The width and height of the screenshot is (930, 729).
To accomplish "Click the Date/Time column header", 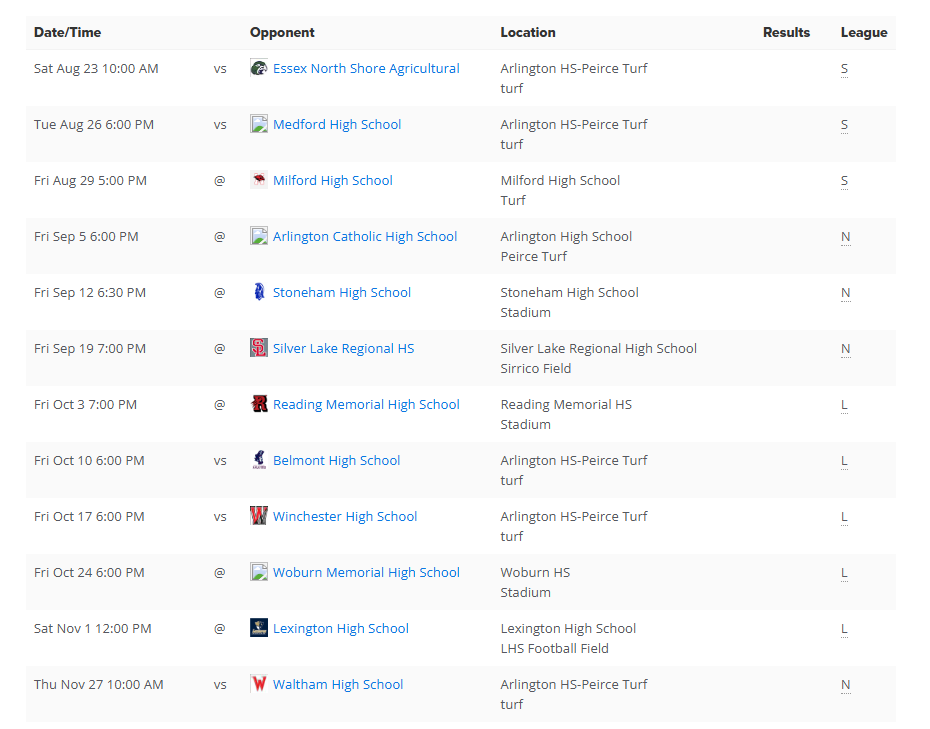I will [68, 33].
